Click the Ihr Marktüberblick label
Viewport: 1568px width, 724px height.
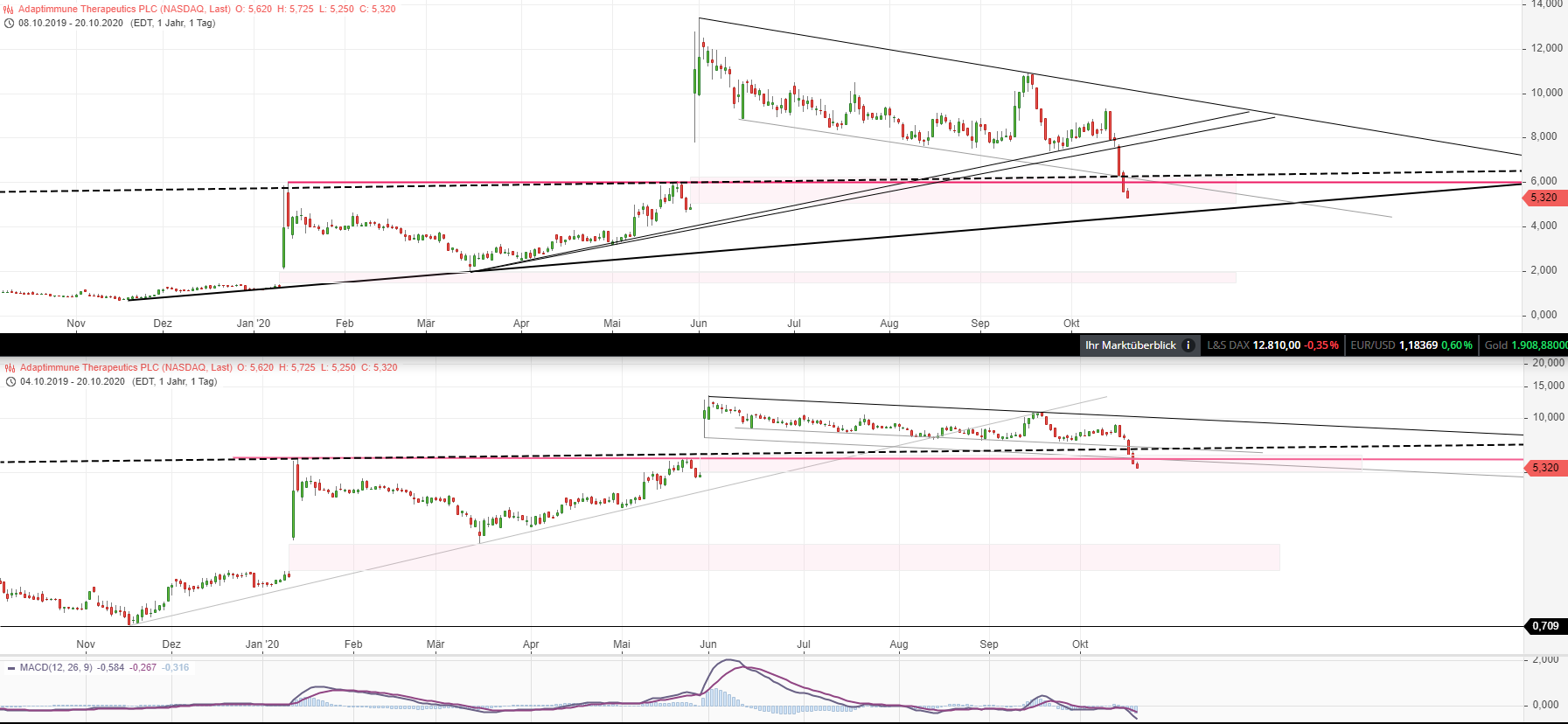point(1131,345)
